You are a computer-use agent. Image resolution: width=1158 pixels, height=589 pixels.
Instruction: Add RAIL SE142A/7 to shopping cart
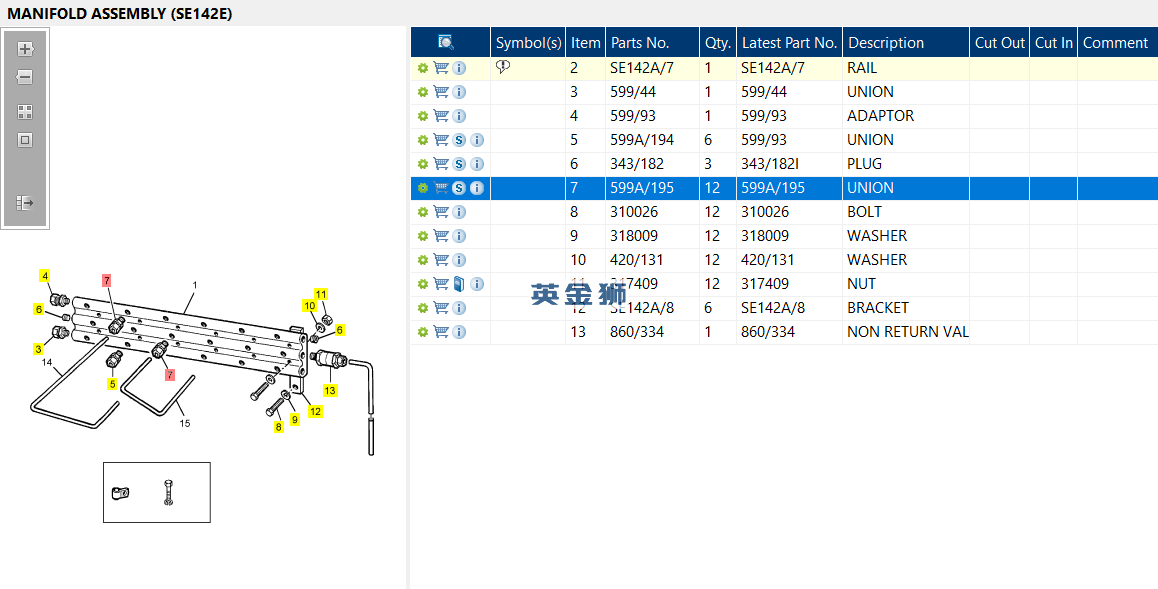point(441,68)
